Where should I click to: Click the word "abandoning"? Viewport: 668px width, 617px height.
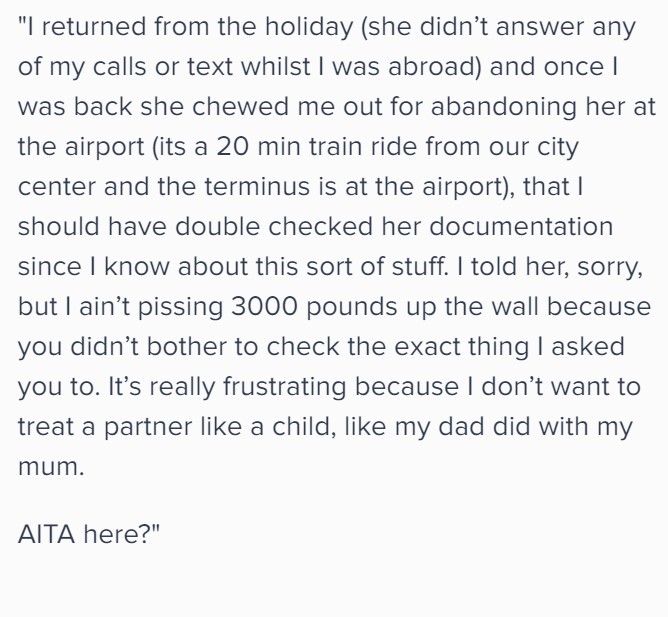(504, 107)
